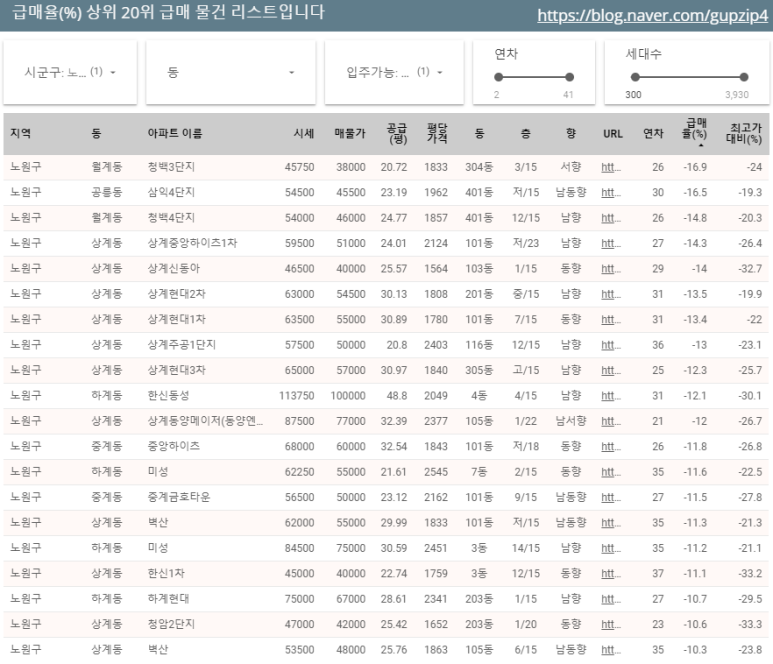The width and height of the screenshot is (773, 664).
Task: Sort by the 최고가대비(%) column header
Action: click(x=744, y=133)
